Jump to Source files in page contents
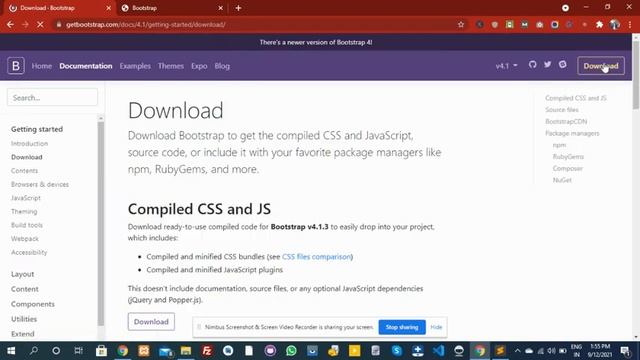Viewport: 640px width, 360px height. point(562,110)
